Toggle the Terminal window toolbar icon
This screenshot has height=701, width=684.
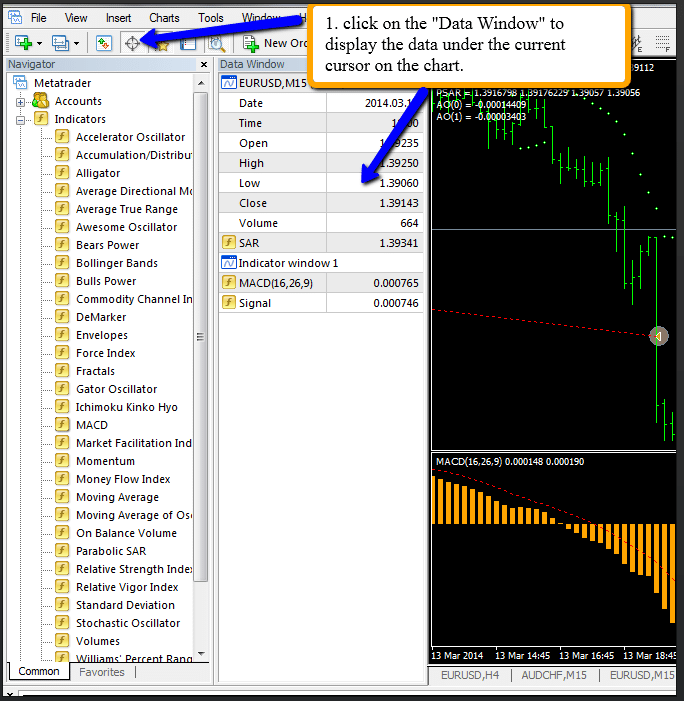[188, 43]
